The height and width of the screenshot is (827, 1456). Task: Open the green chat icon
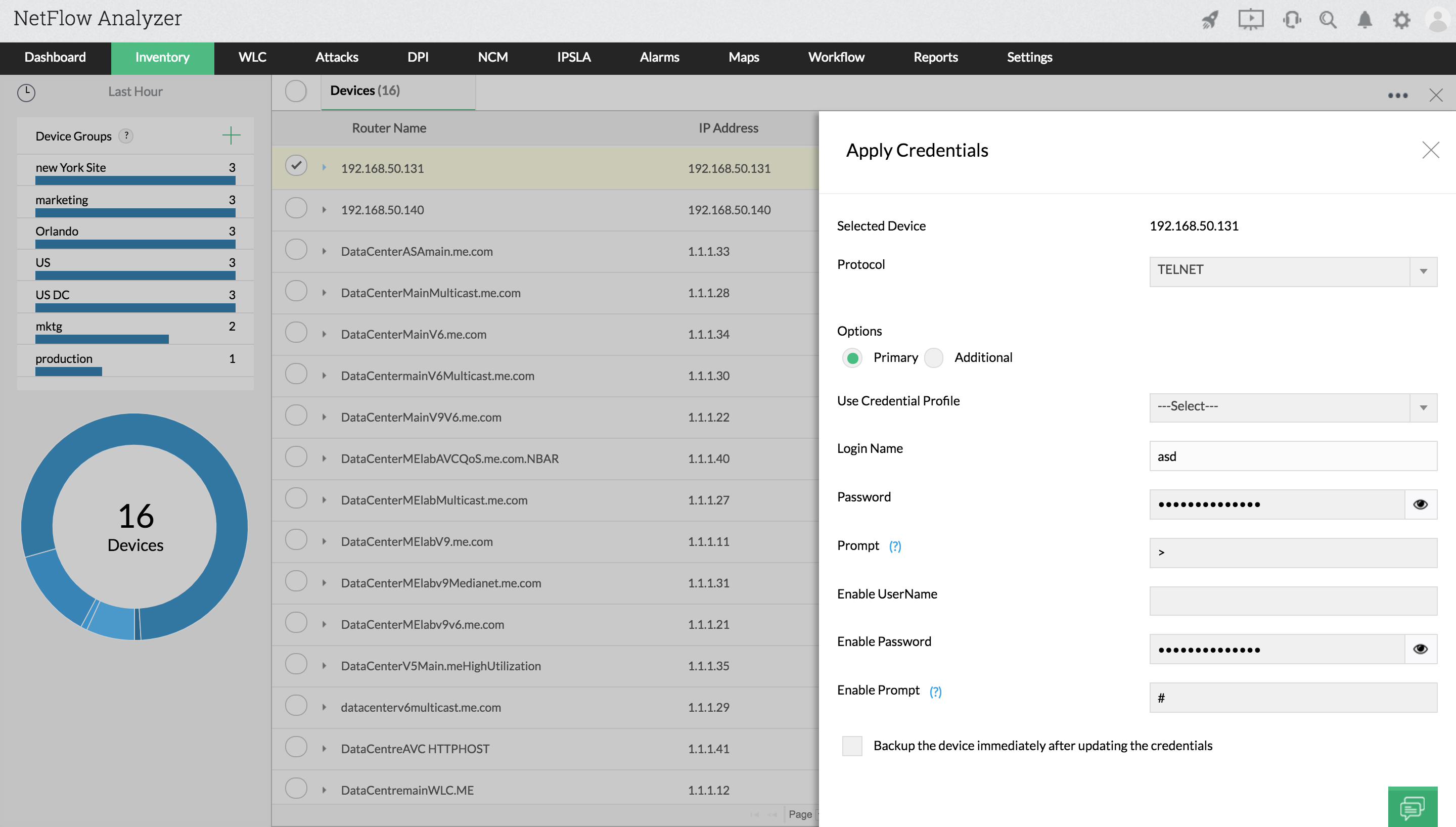(1413, 807)
